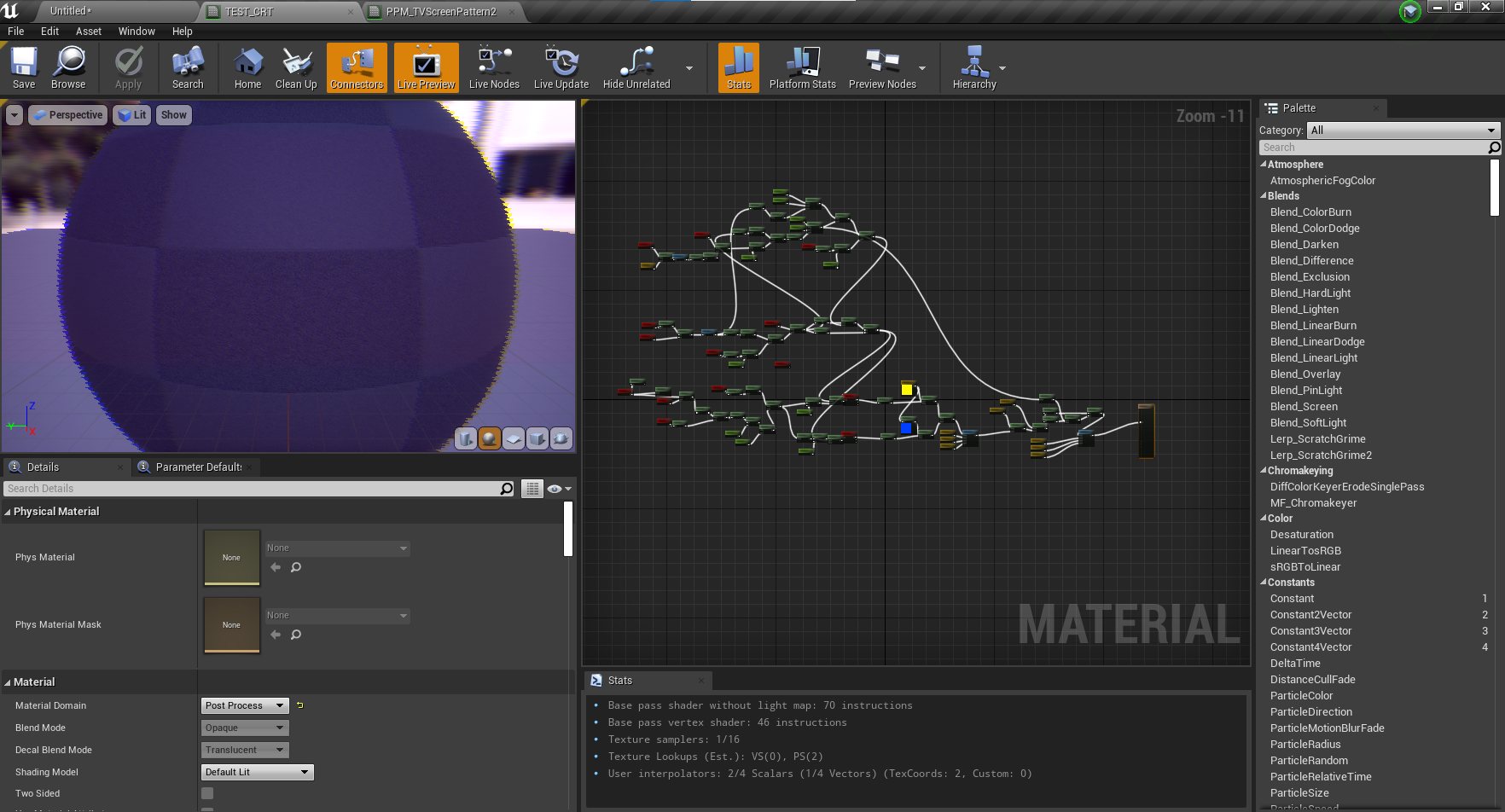The width and height of the screenshot is (1505, 812).
Task: Click the Phys Material thumbnail swatch
Action: [x=231, y=558]
